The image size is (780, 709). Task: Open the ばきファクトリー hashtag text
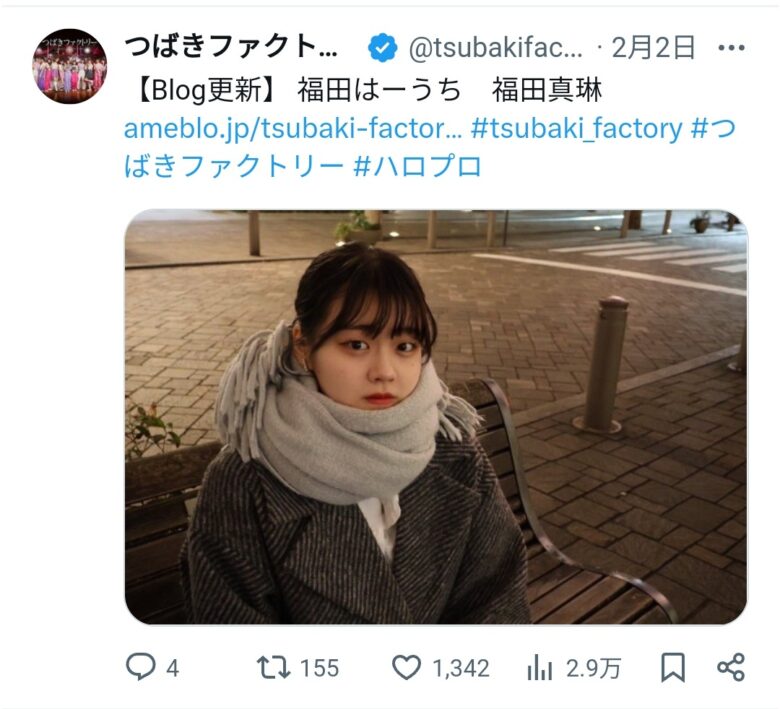coord(234,166)
